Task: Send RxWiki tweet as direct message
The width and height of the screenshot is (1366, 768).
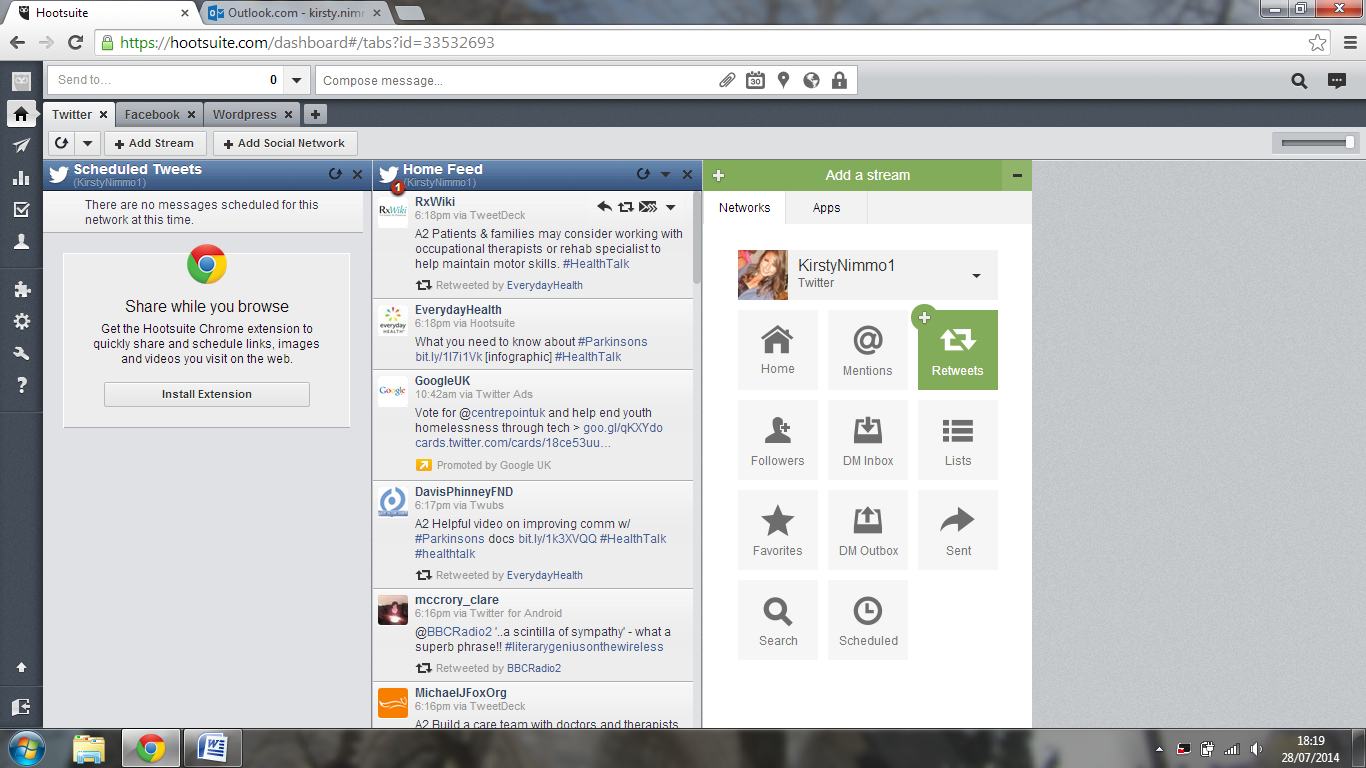Action: pyautogui.click(x=647, y=207)
